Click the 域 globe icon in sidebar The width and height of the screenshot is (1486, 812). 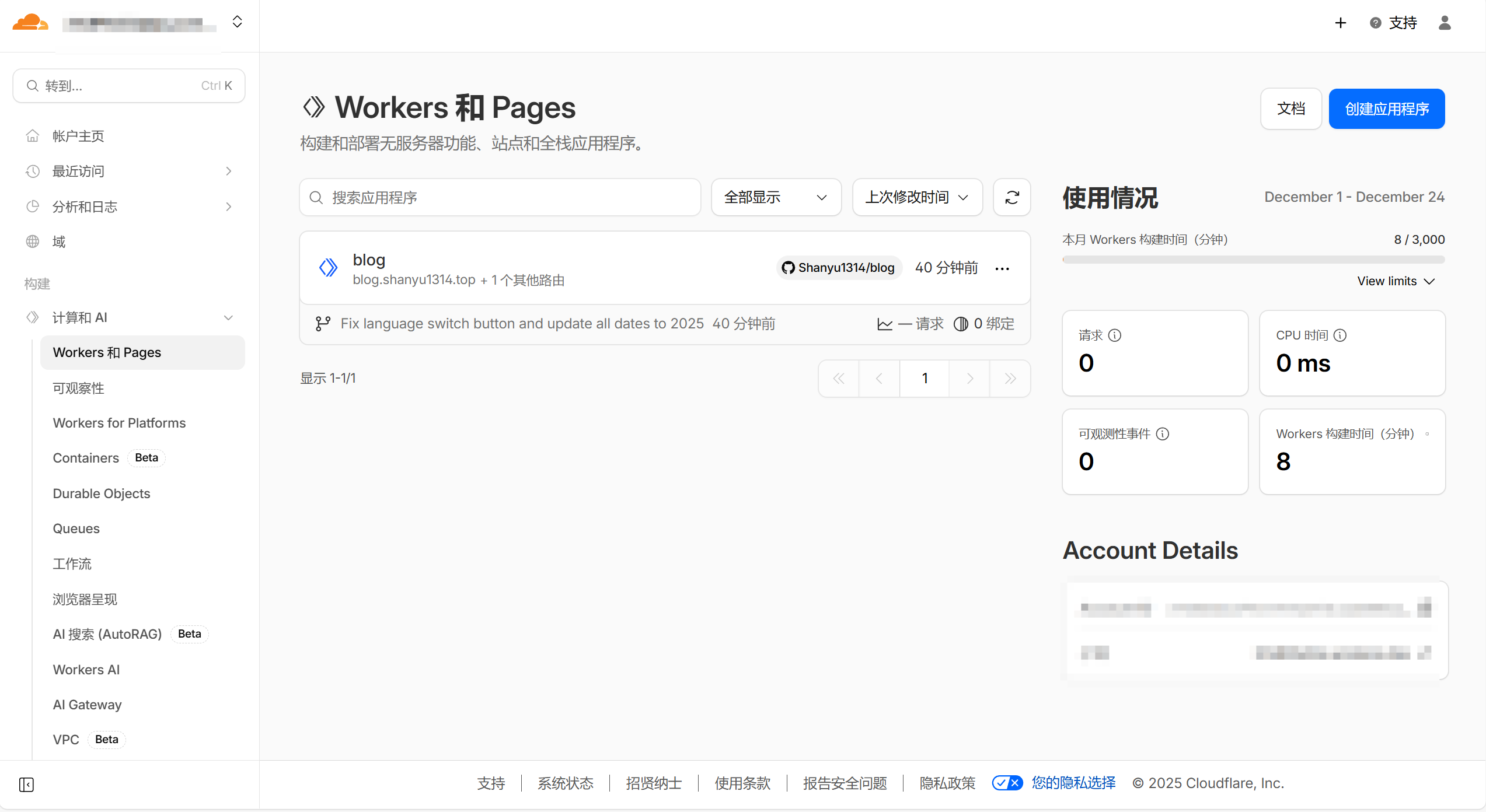click(x=33, y=242)
